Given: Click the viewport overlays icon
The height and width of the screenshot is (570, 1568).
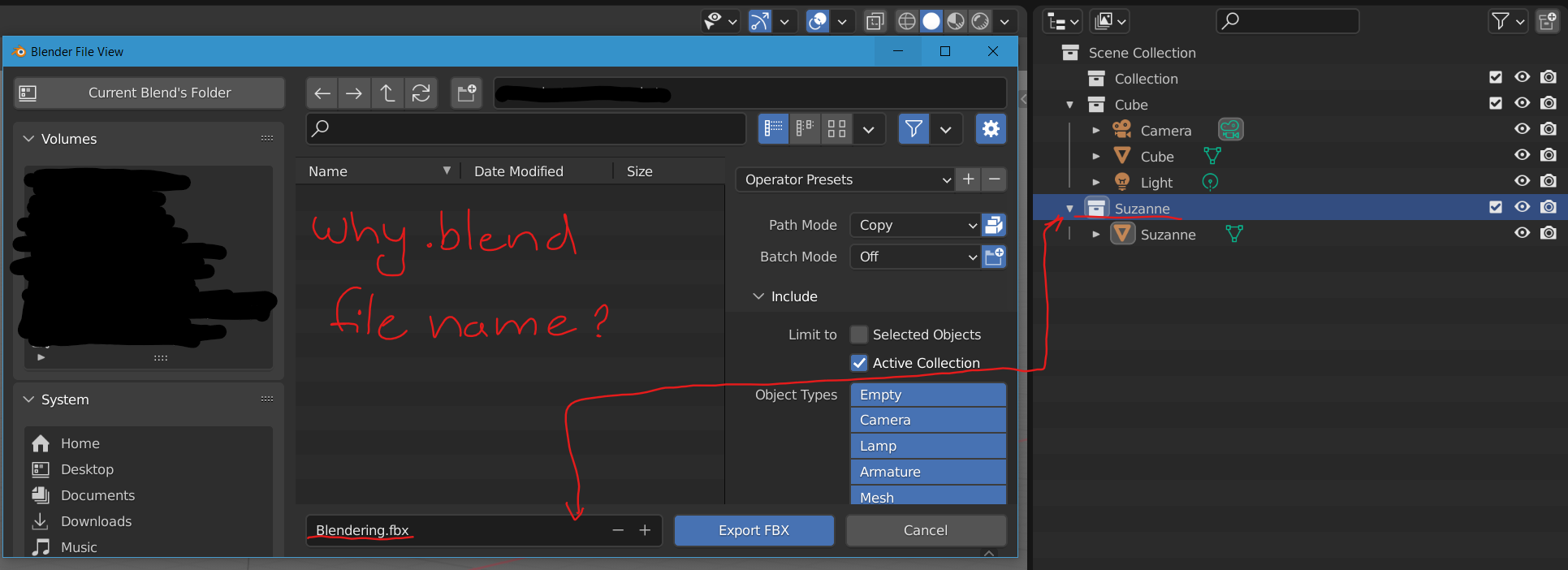Looking at the screenshot, I should (x=818, y=21).
